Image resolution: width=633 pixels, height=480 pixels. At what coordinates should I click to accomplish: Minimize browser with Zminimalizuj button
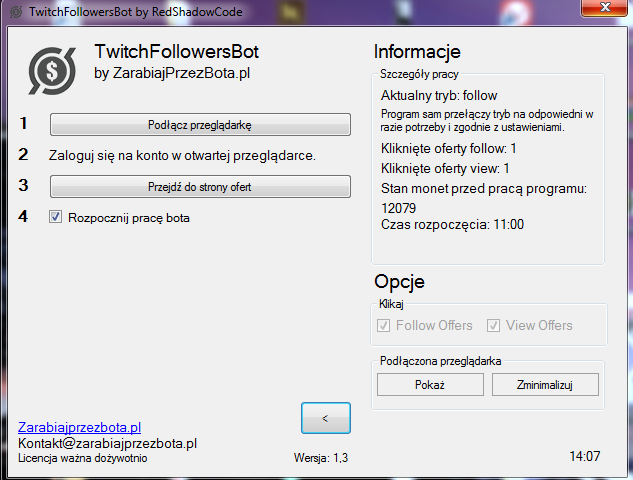pyautogui.click(x=545, y=384)
